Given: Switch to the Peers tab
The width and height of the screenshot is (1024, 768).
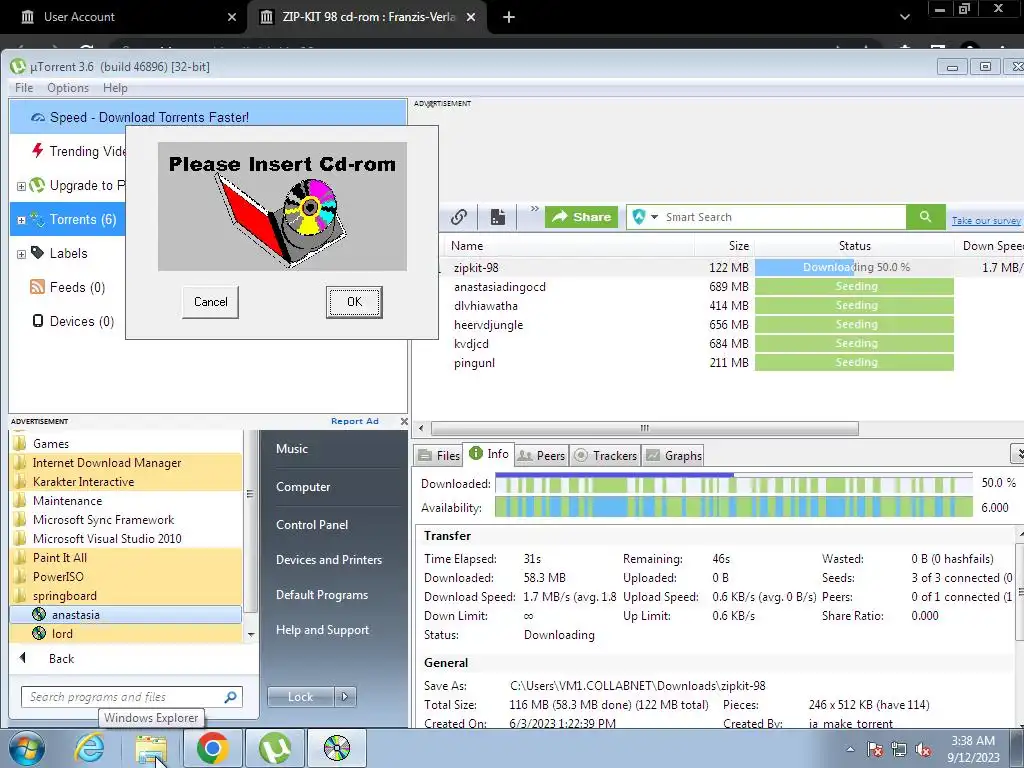Looking at the screenshot, I should pyautogui.click(x=541, y=455).
